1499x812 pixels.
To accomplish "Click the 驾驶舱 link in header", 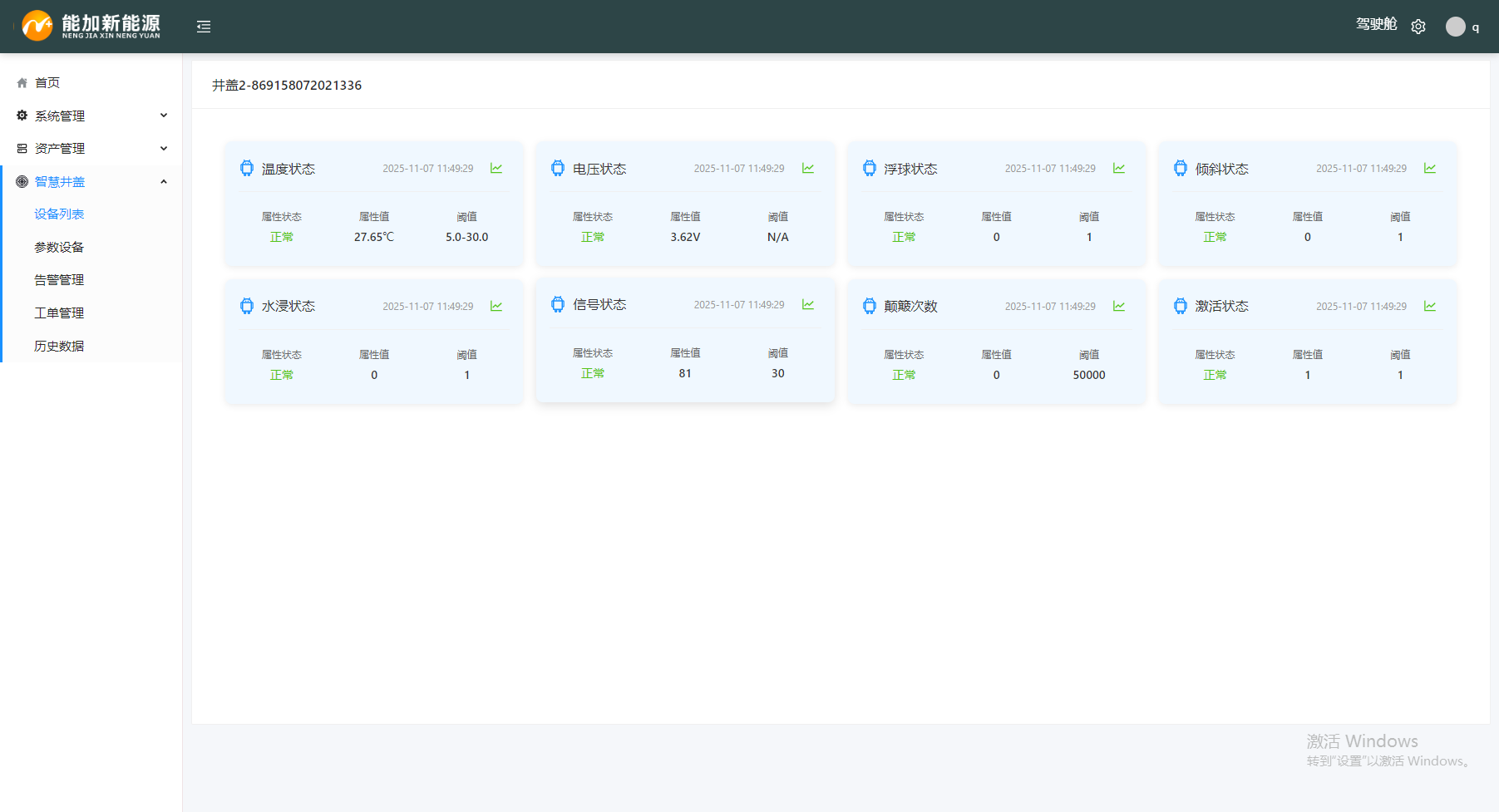I will click(x=1376, y=25).
